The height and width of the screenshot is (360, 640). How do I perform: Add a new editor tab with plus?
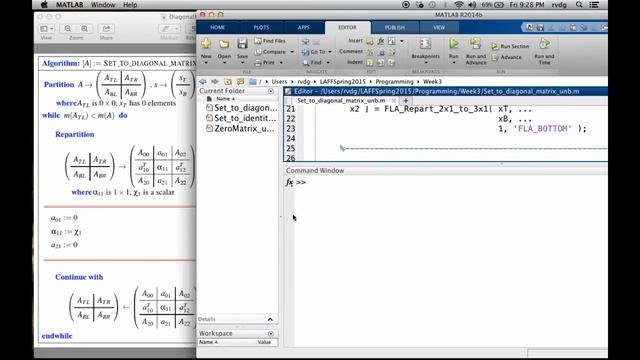point(406,100)
